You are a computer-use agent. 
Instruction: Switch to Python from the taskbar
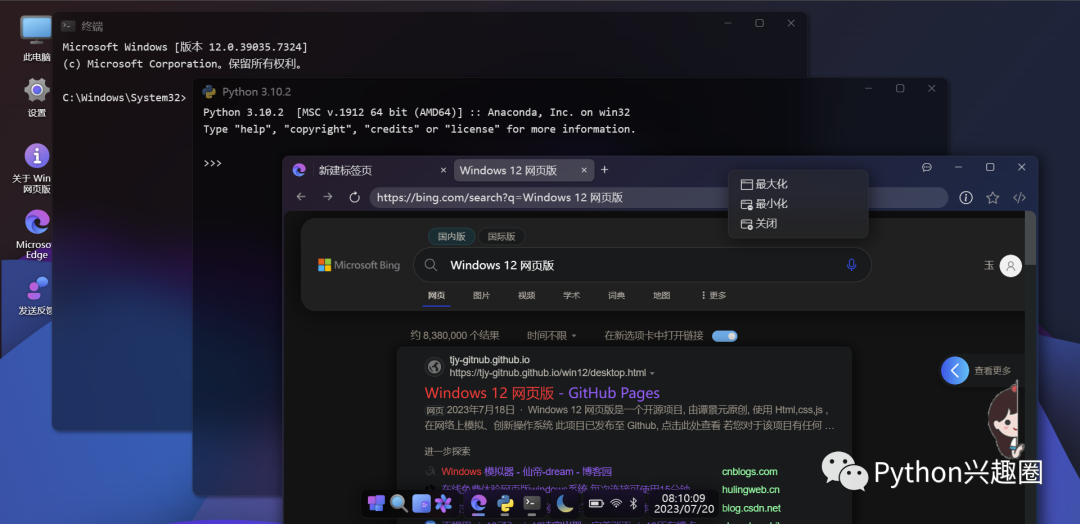point(506,503)
